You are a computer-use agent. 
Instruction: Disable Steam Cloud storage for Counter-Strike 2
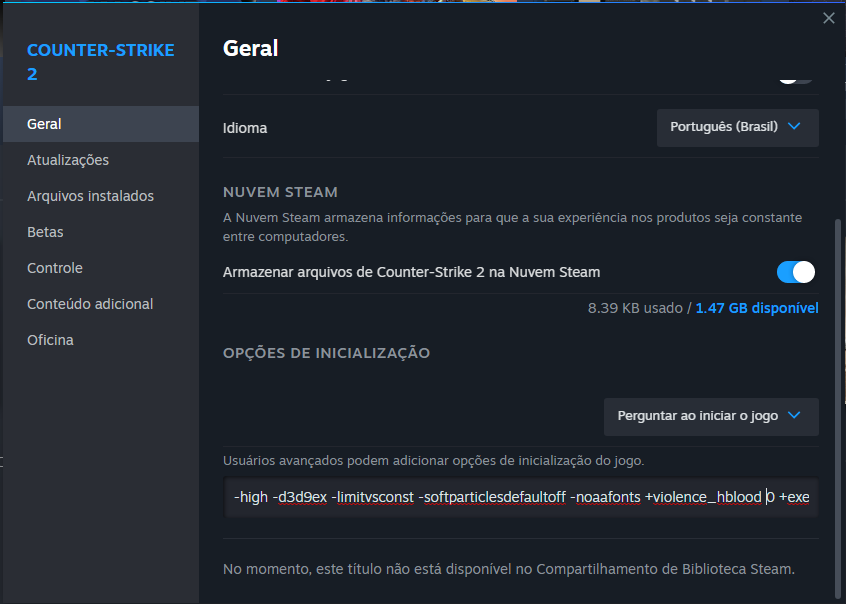[795, 272]
